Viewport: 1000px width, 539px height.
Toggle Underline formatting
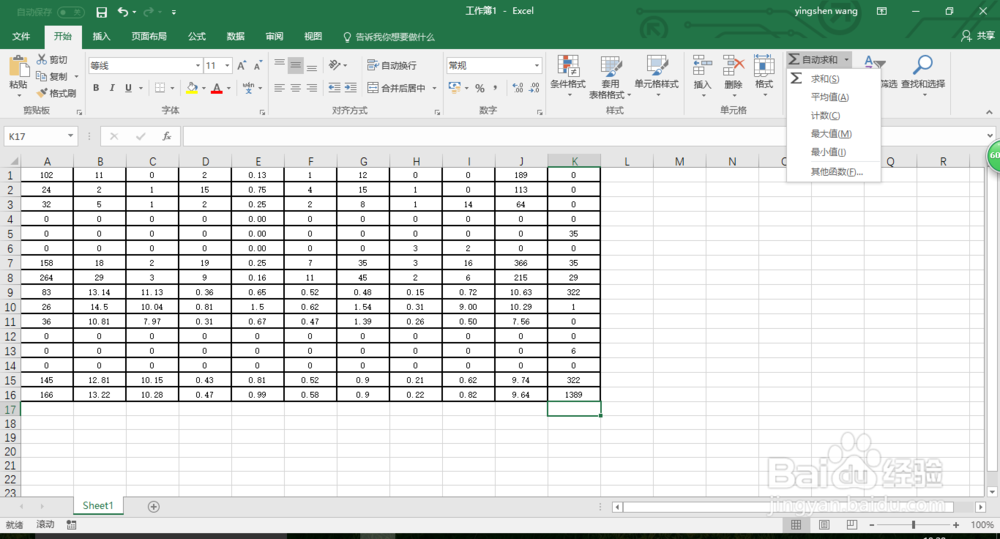pyautogui.click(x=128, y=88)
